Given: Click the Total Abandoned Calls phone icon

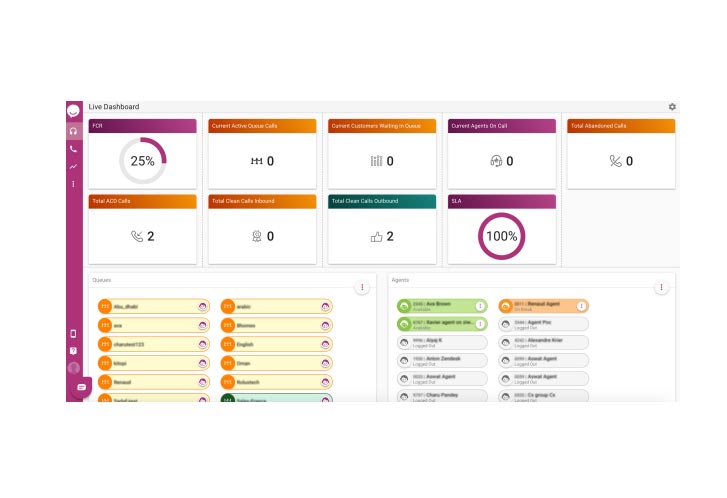Looking at the screenshot, I should (615, 161).
